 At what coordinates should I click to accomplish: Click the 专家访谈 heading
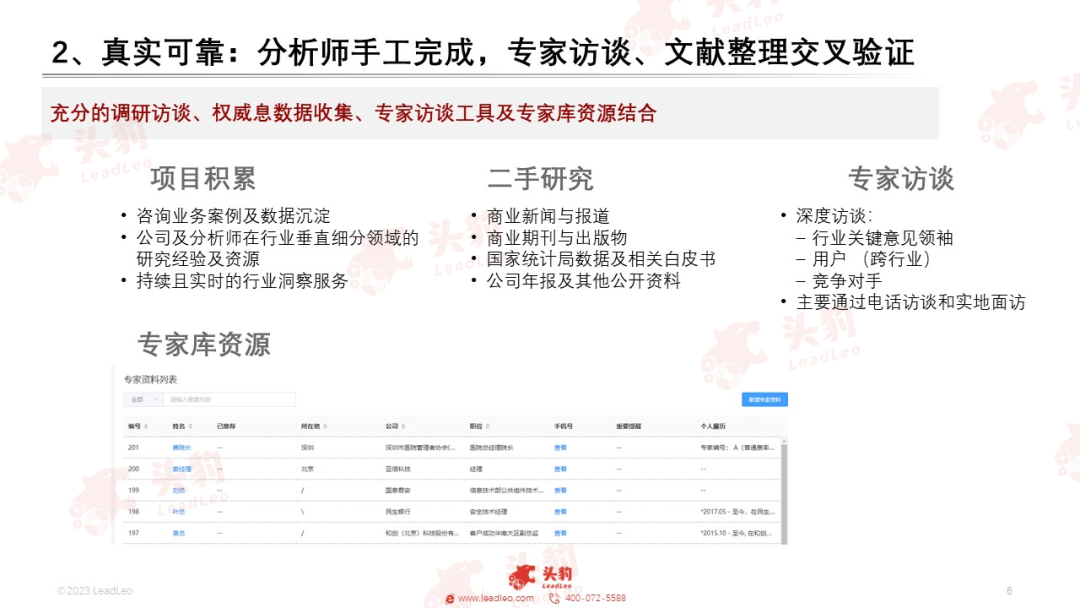901,178
